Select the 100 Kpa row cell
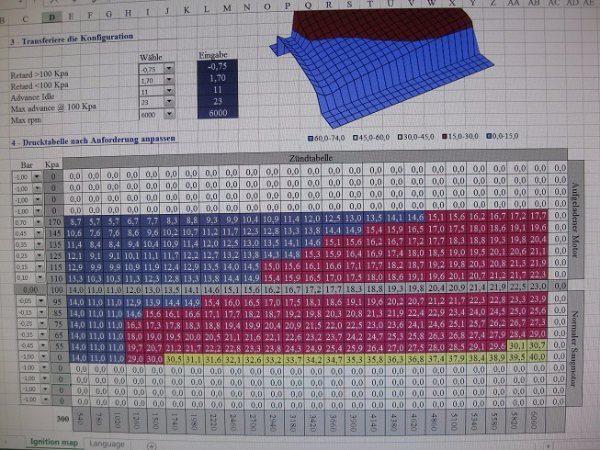 (53, 289)
